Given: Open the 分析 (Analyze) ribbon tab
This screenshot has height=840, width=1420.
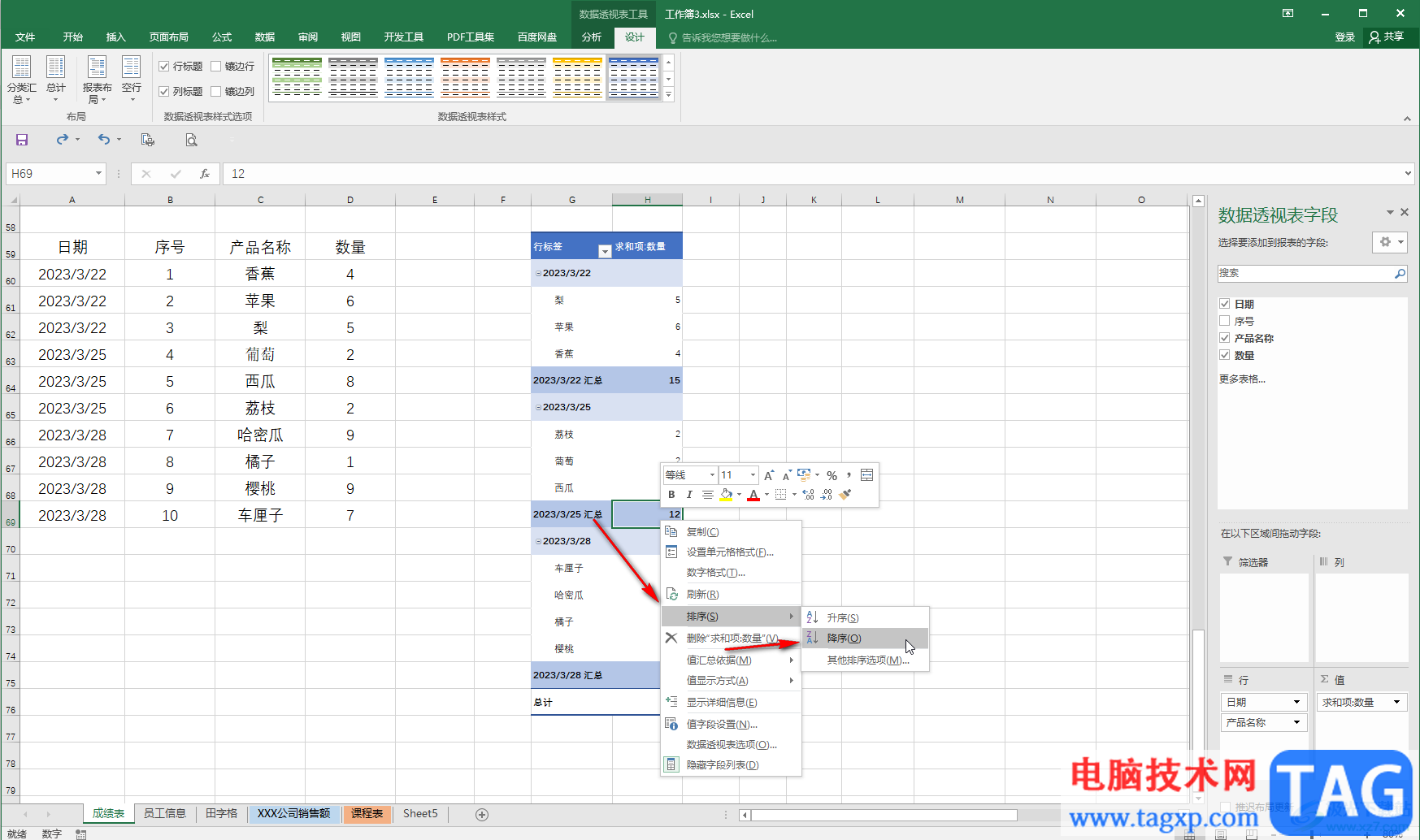Looking at the screenshot, I should (591, 37).
